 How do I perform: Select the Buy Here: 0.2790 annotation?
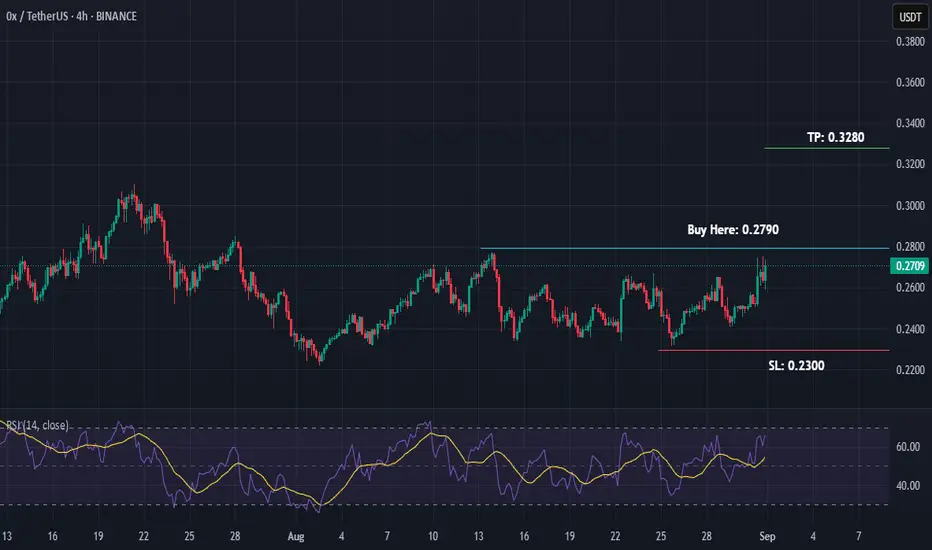[733, 230]
